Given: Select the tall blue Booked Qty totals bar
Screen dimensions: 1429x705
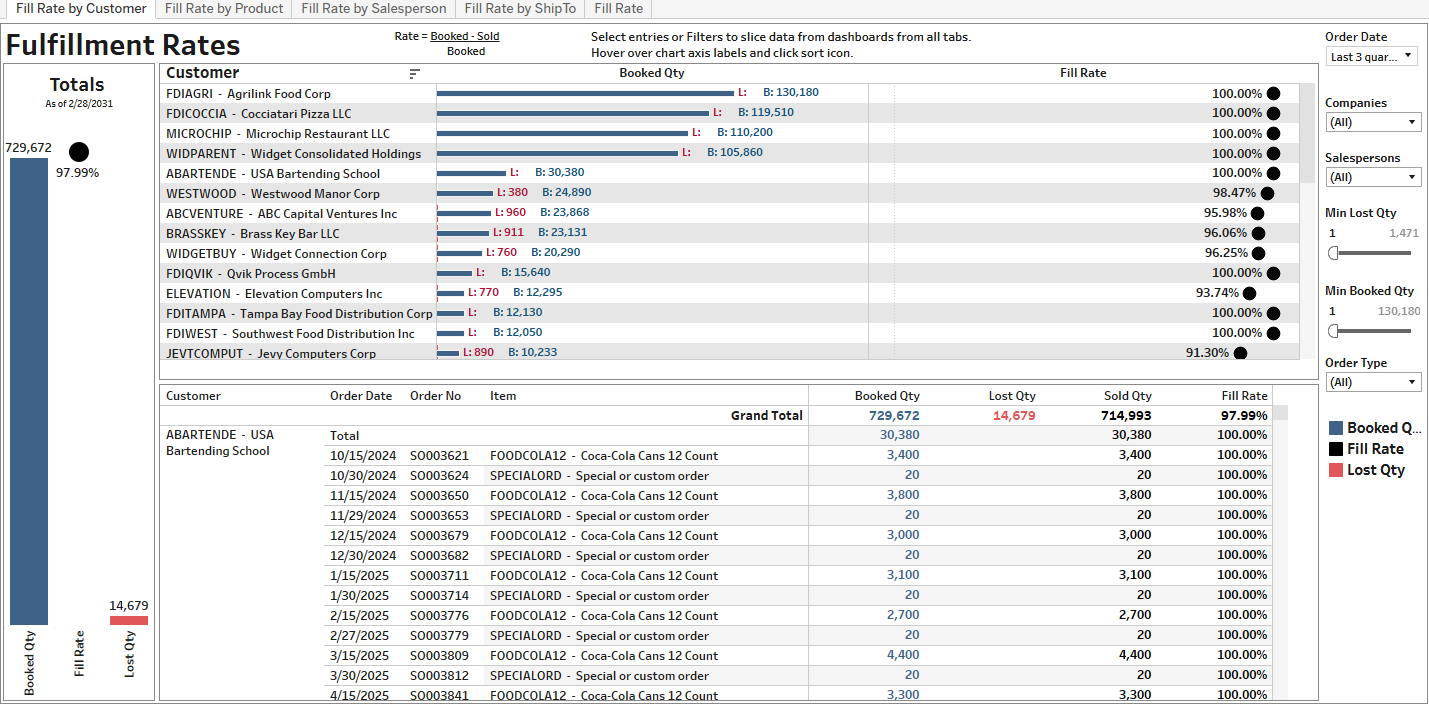Looking at the screenshot, I should pyautogui.click(x=29, y=390).
